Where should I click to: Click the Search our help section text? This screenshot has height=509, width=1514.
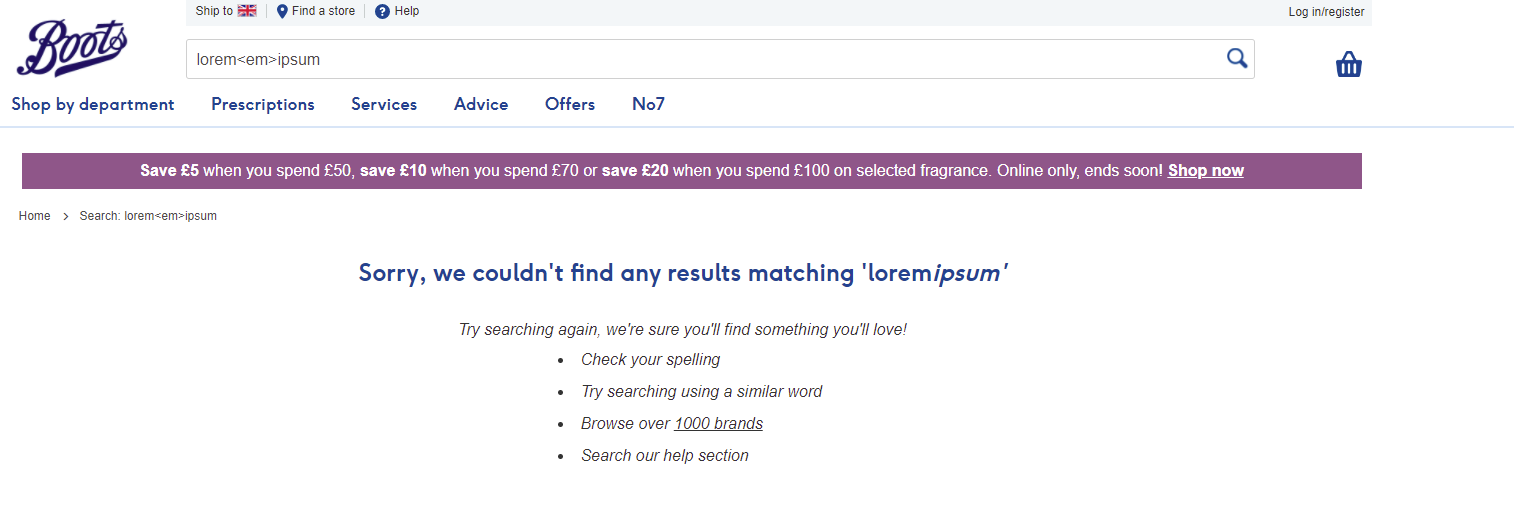click(665, 455)
